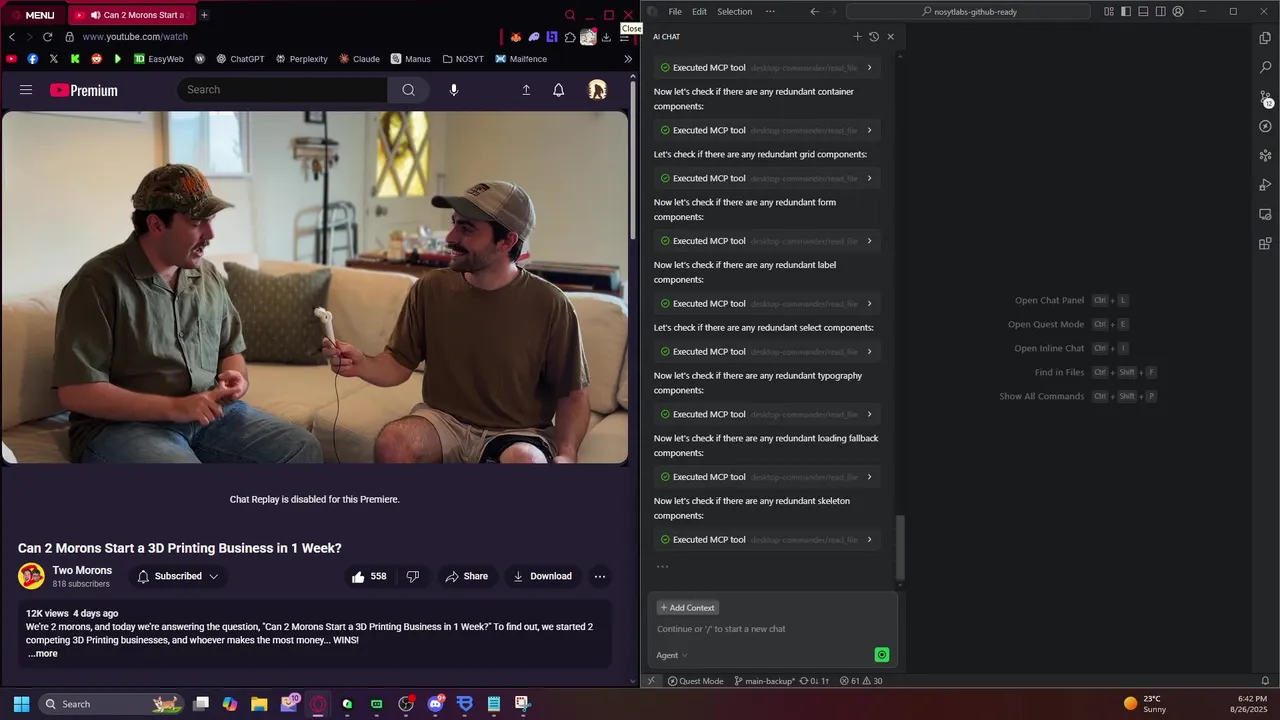Click the YouTube Premium logo
The image size is (1280, 720).
84,90
